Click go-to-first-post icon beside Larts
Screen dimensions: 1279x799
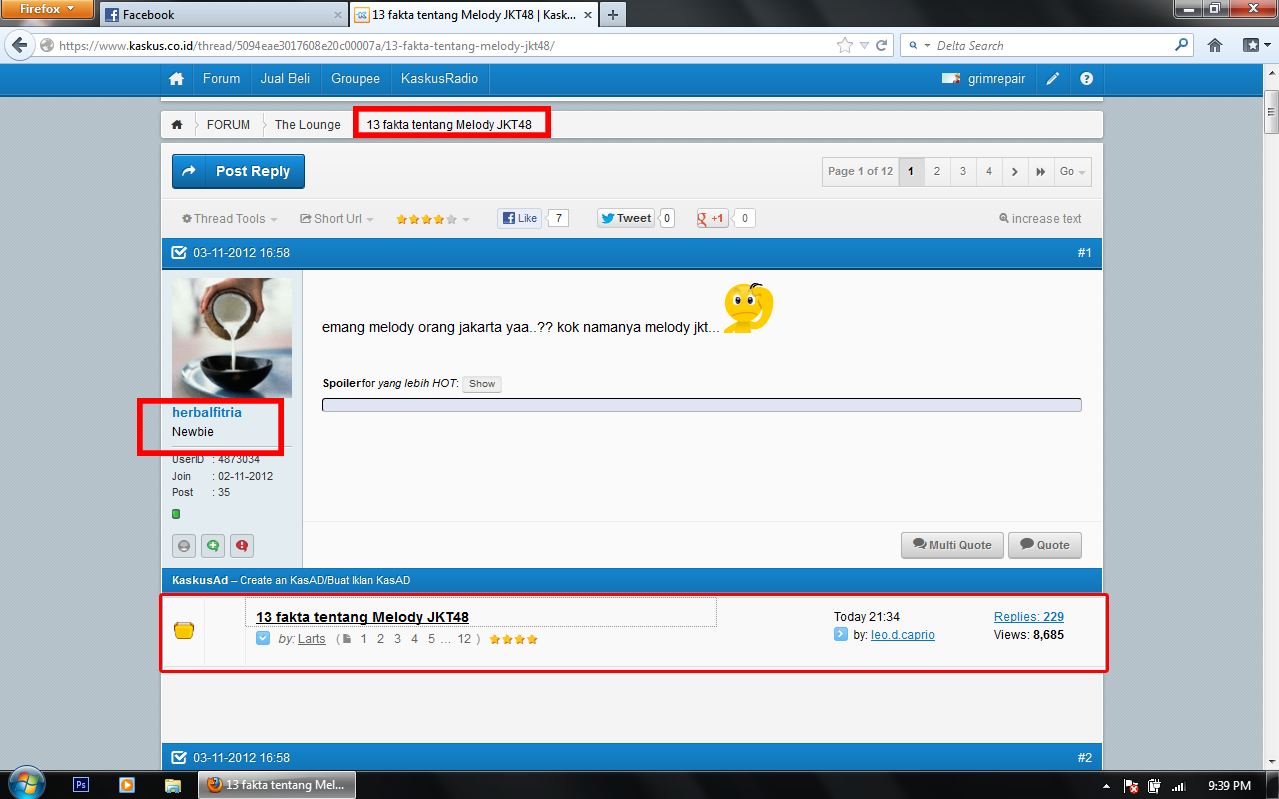263,638
